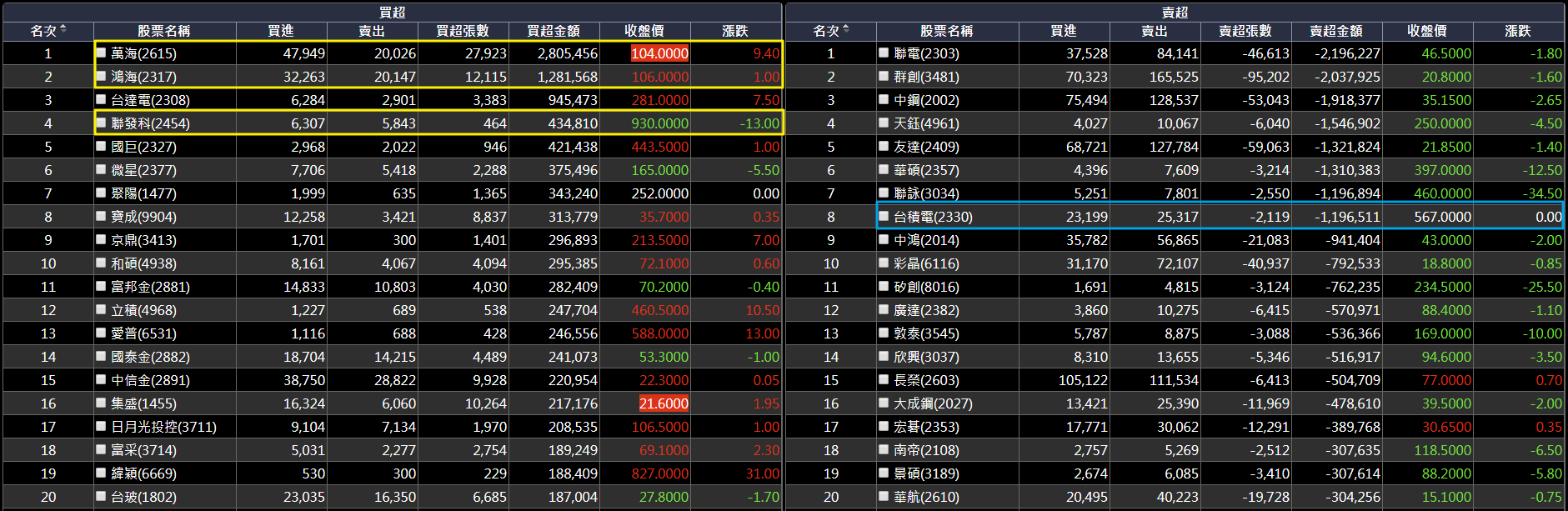Click the 買超金額 value 2,805,456
Viewport: 1568px width, 511px height.
[x=568, y=53]
